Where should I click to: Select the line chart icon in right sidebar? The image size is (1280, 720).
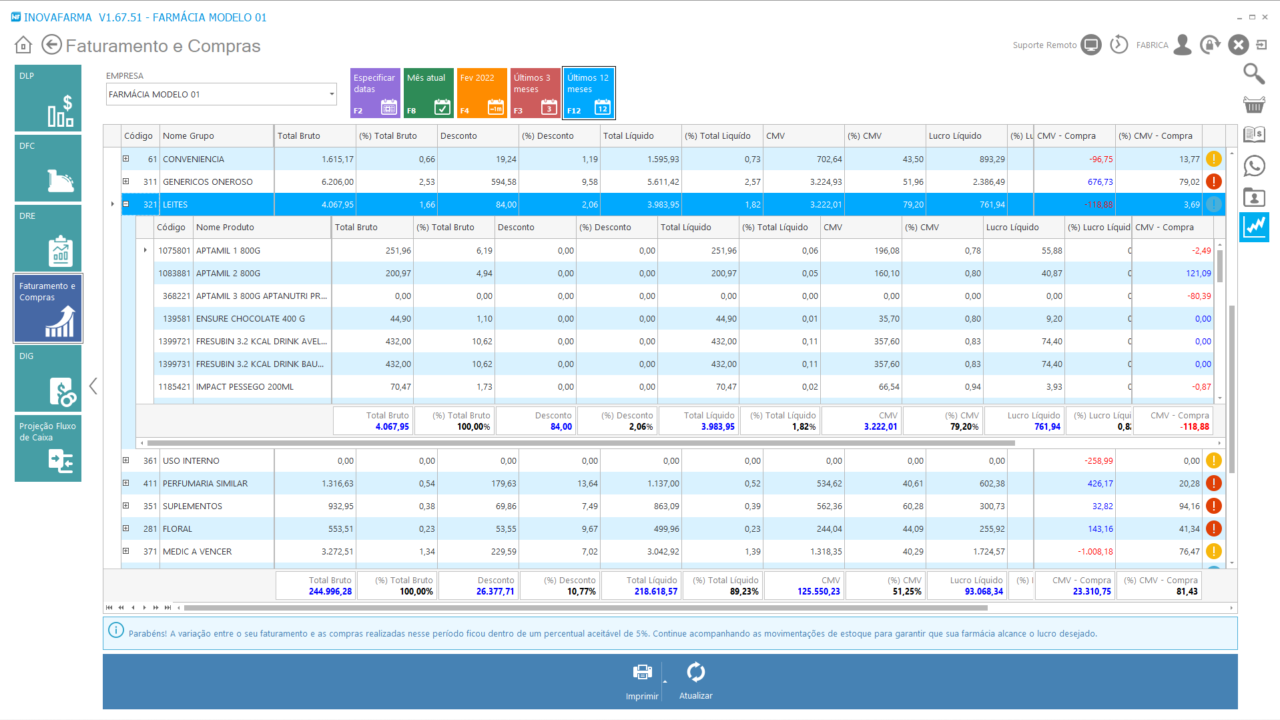coord(1254,227)
